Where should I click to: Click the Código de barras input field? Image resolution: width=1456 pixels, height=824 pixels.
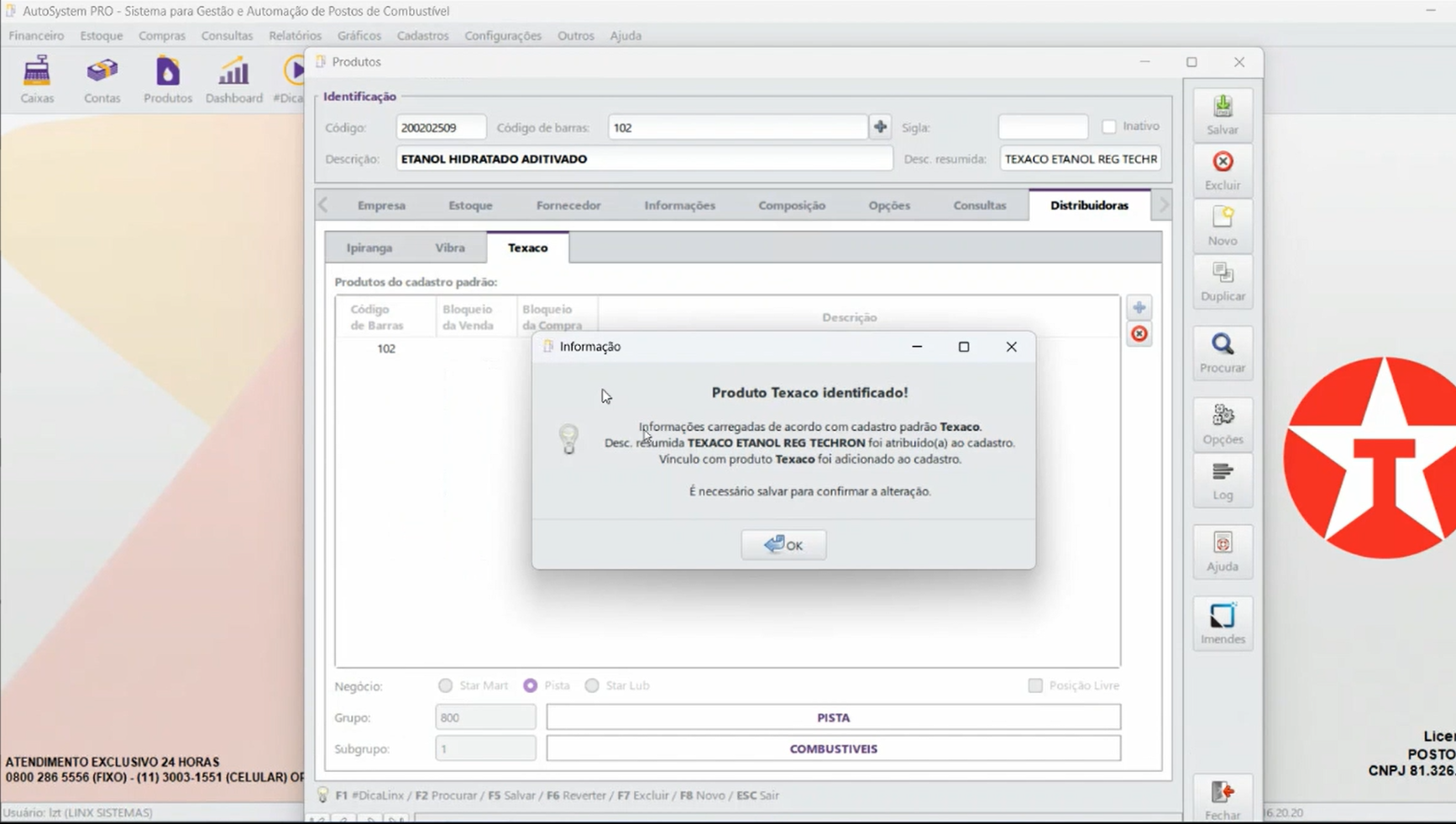pyautogui.click(x=737, y=127)
